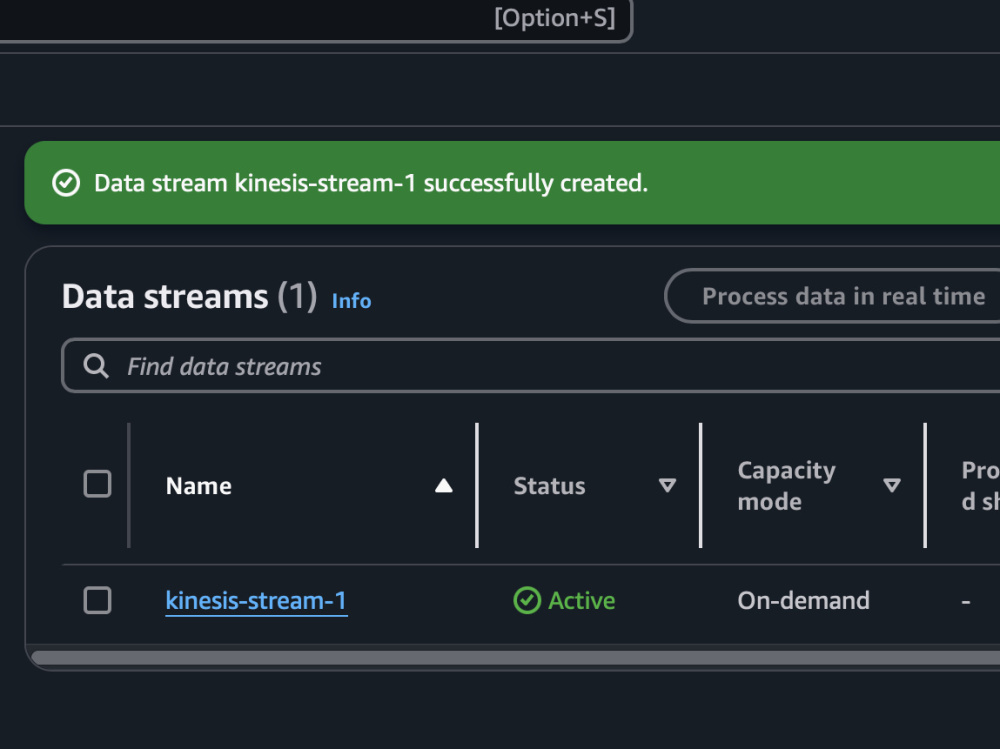Open the Status column sort arrow

667,486
